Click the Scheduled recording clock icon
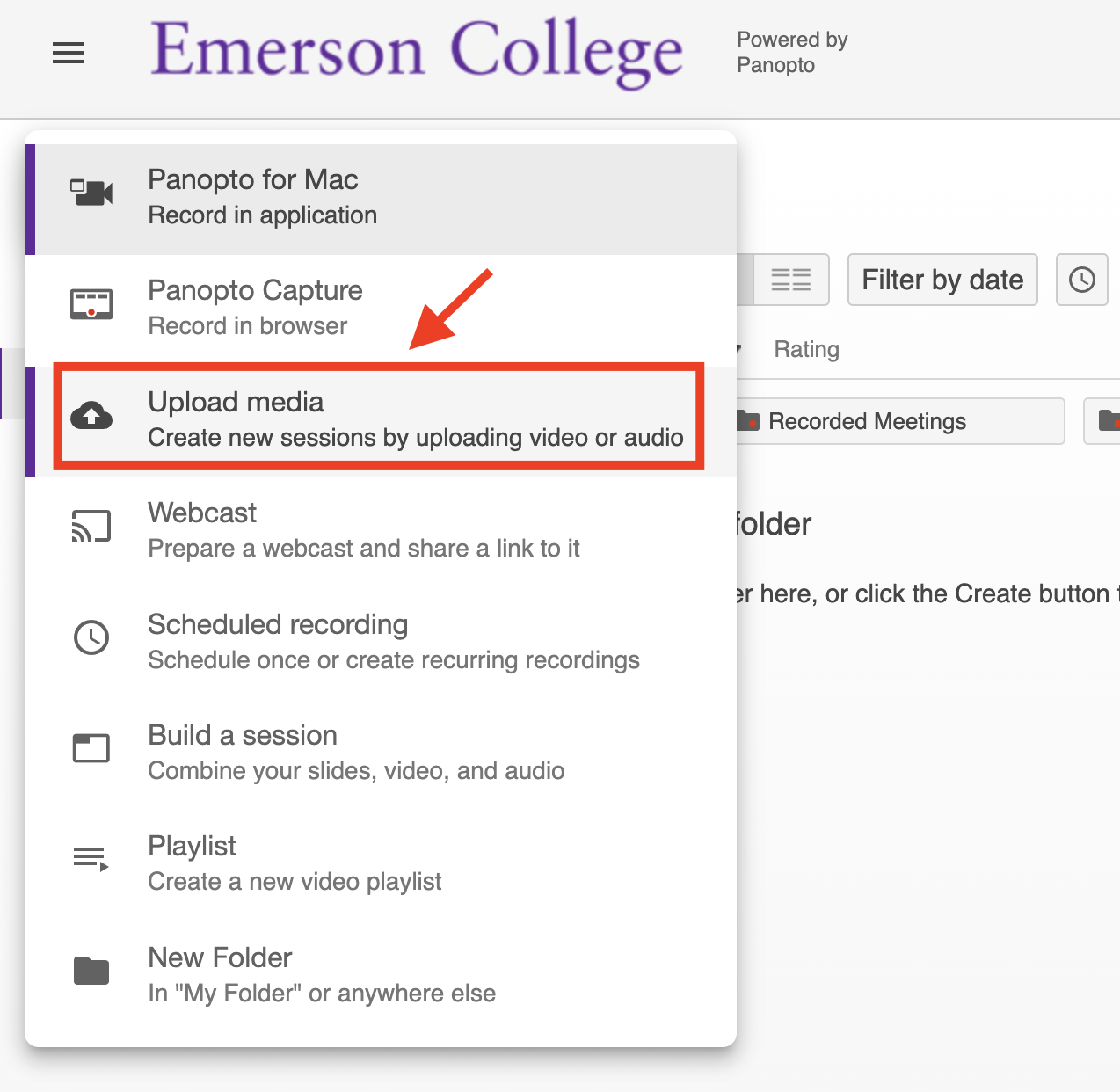The width and height of the screenshot is (1120, 1092). pyautogui.click(x=91, y=637)
